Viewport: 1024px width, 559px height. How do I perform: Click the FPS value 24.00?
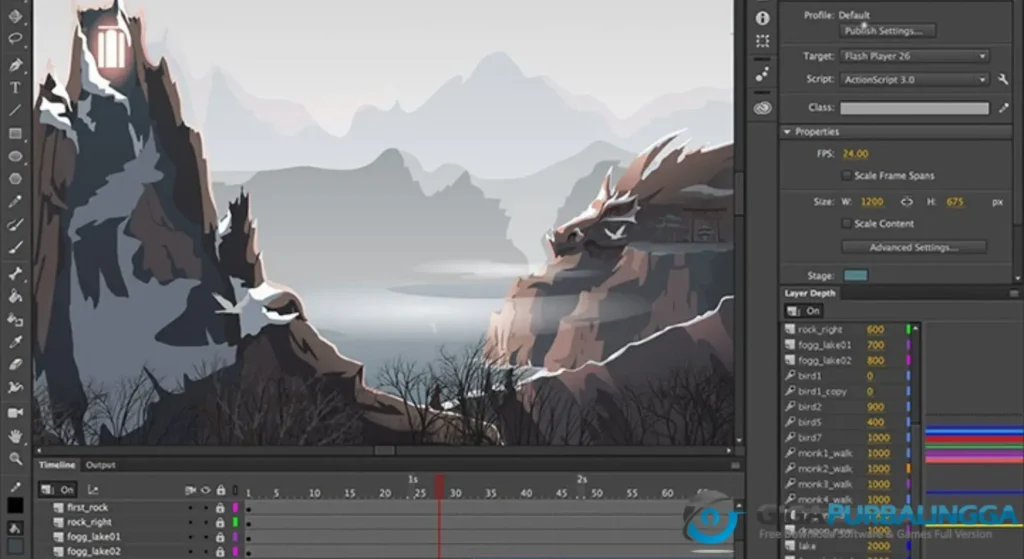(x=856, y=154)
